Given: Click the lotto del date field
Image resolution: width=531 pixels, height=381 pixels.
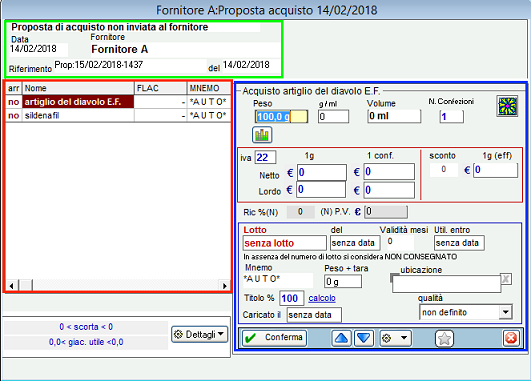Looking at the screenshot, I should click(x=355, y=243).
